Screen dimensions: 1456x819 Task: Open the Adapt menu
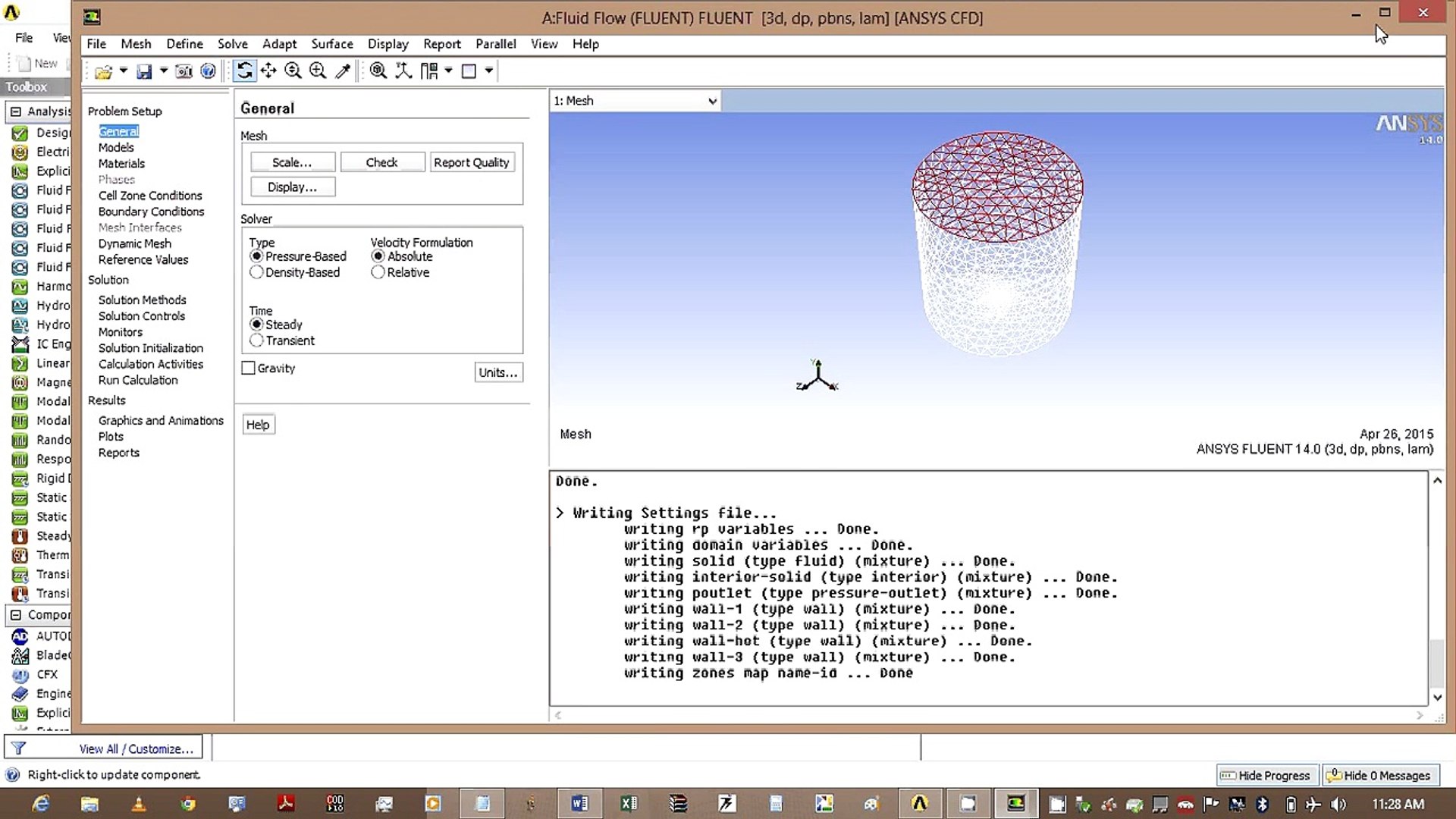point(279,44)
